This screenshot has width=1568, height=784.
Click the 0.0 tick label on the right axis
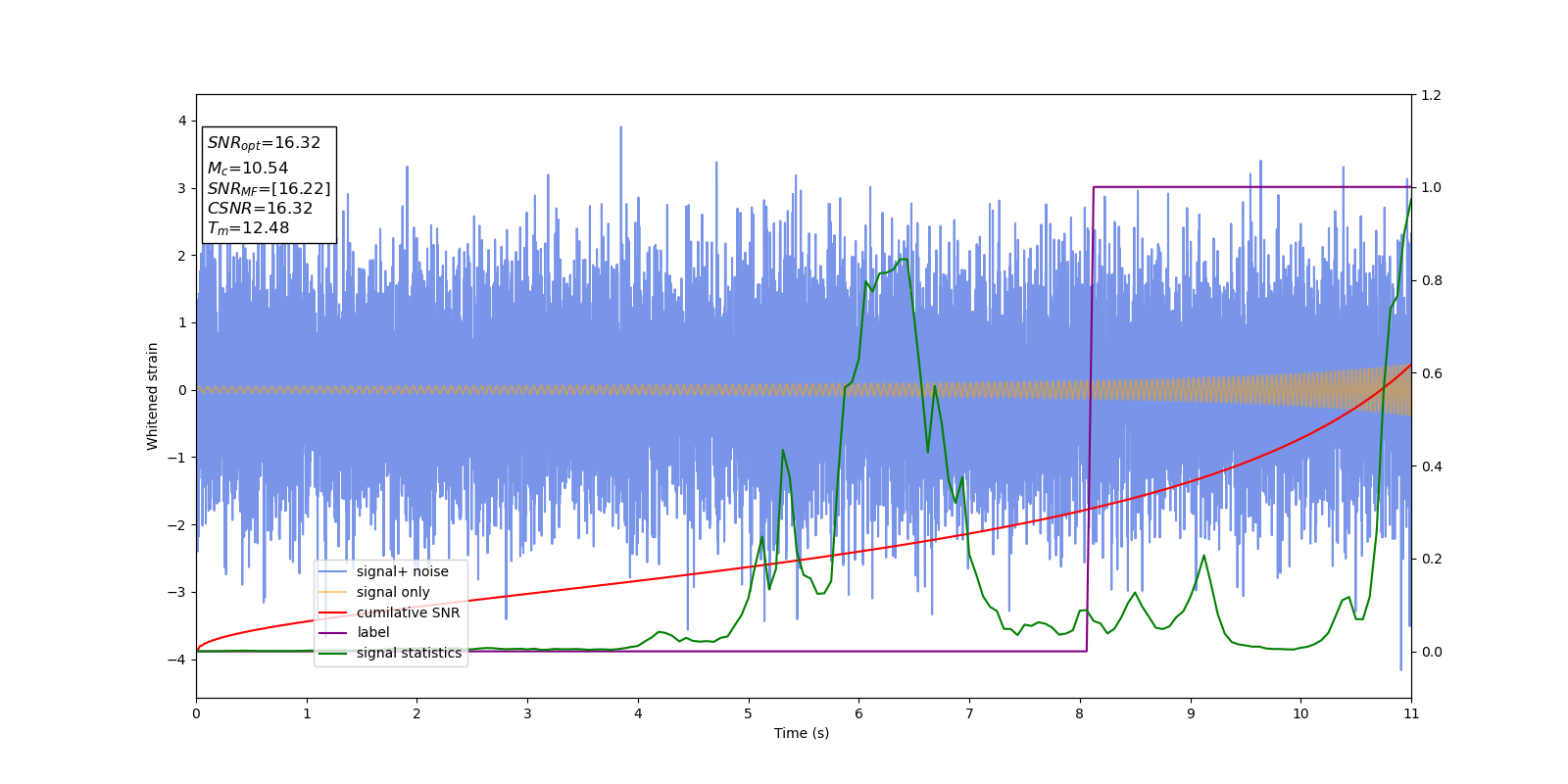click(x=1431, y=652)
